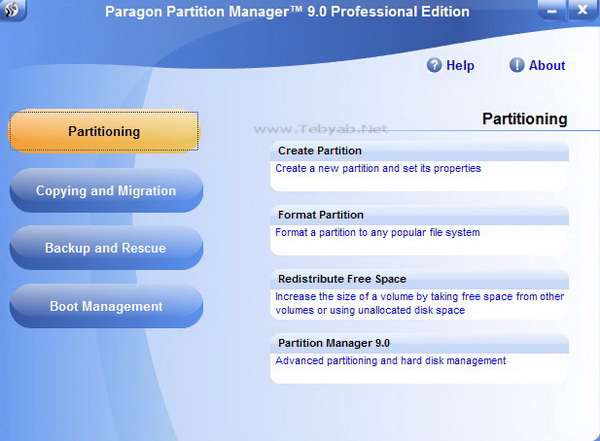Open the Help link text

(x=460, y=65)
